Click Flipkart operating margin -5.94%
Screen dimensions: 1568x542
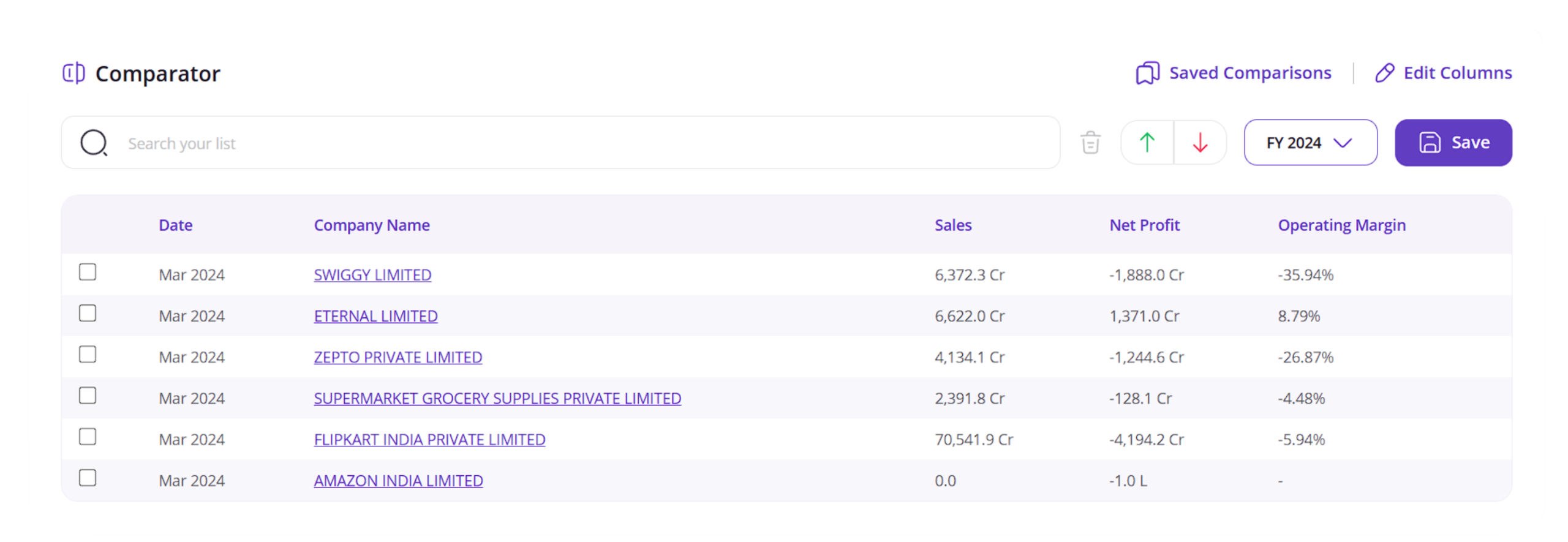click(1300, 439)
